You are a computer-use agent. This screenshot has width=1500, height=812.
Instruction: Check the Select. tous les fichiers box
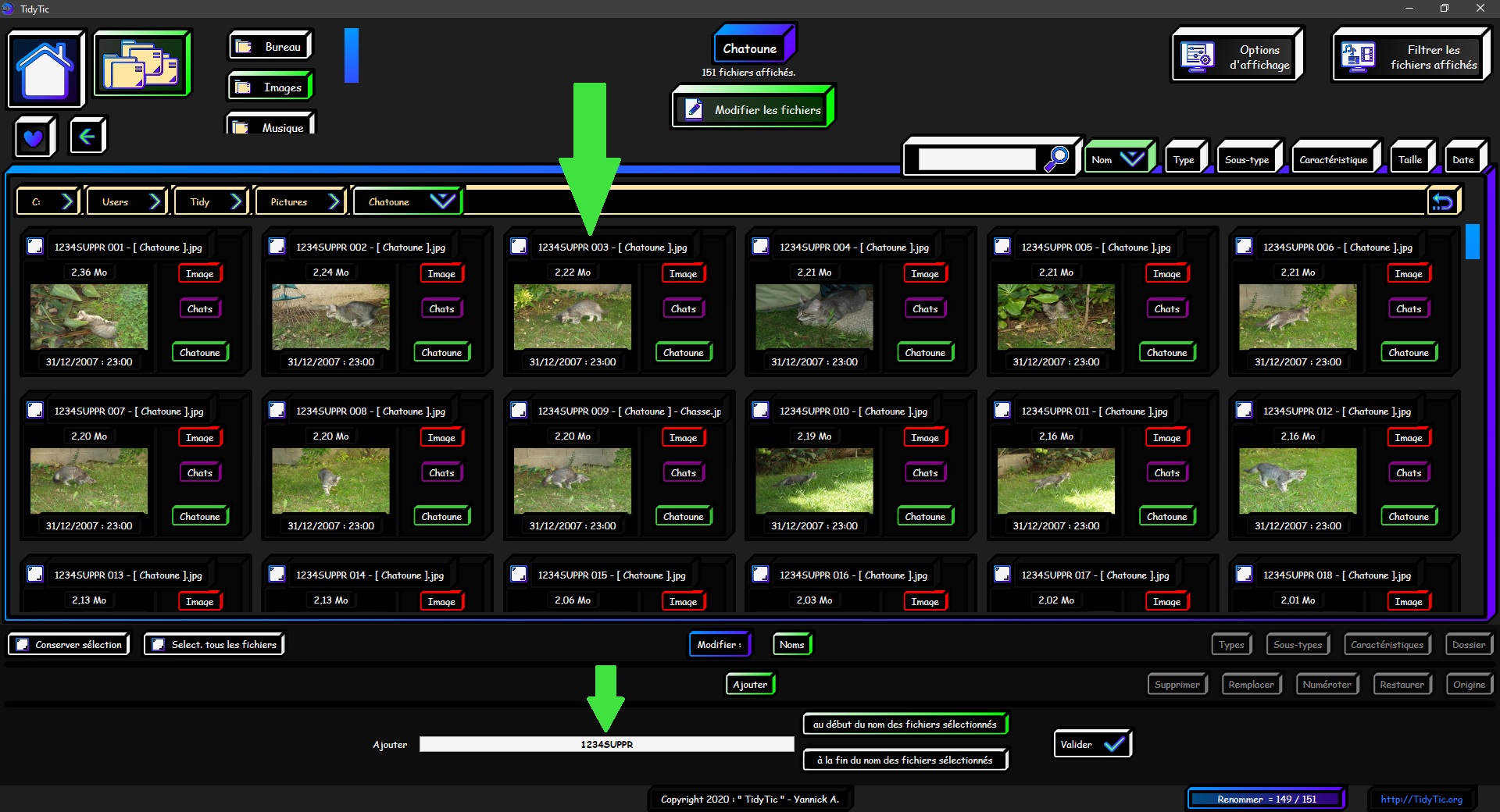[159, 645]
